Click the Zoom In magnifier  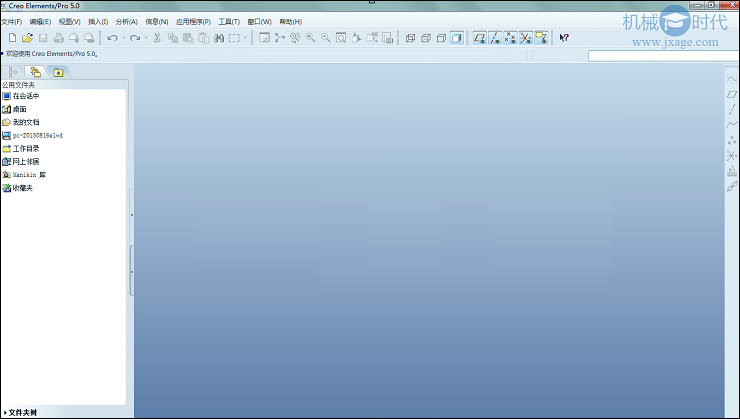(x=310, y=38)
